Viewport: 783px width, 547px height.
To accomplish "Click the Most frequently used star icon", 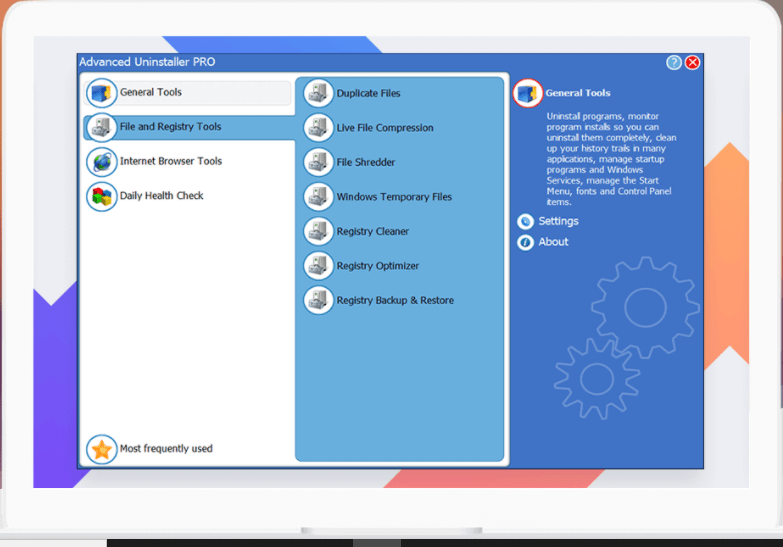I will [101, 449].
